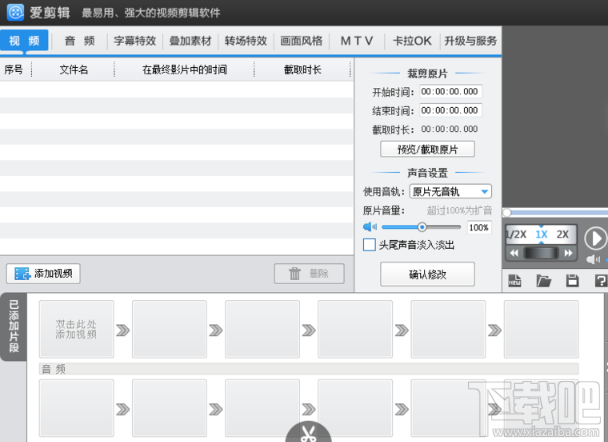
Task: Confirm changes with 确认修改 button
Action: (x=427, y=275)
